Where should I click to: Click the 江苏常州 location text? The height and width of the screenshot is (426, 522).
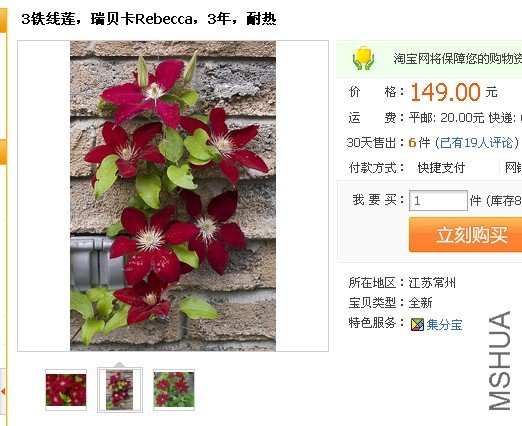(432, 283)
